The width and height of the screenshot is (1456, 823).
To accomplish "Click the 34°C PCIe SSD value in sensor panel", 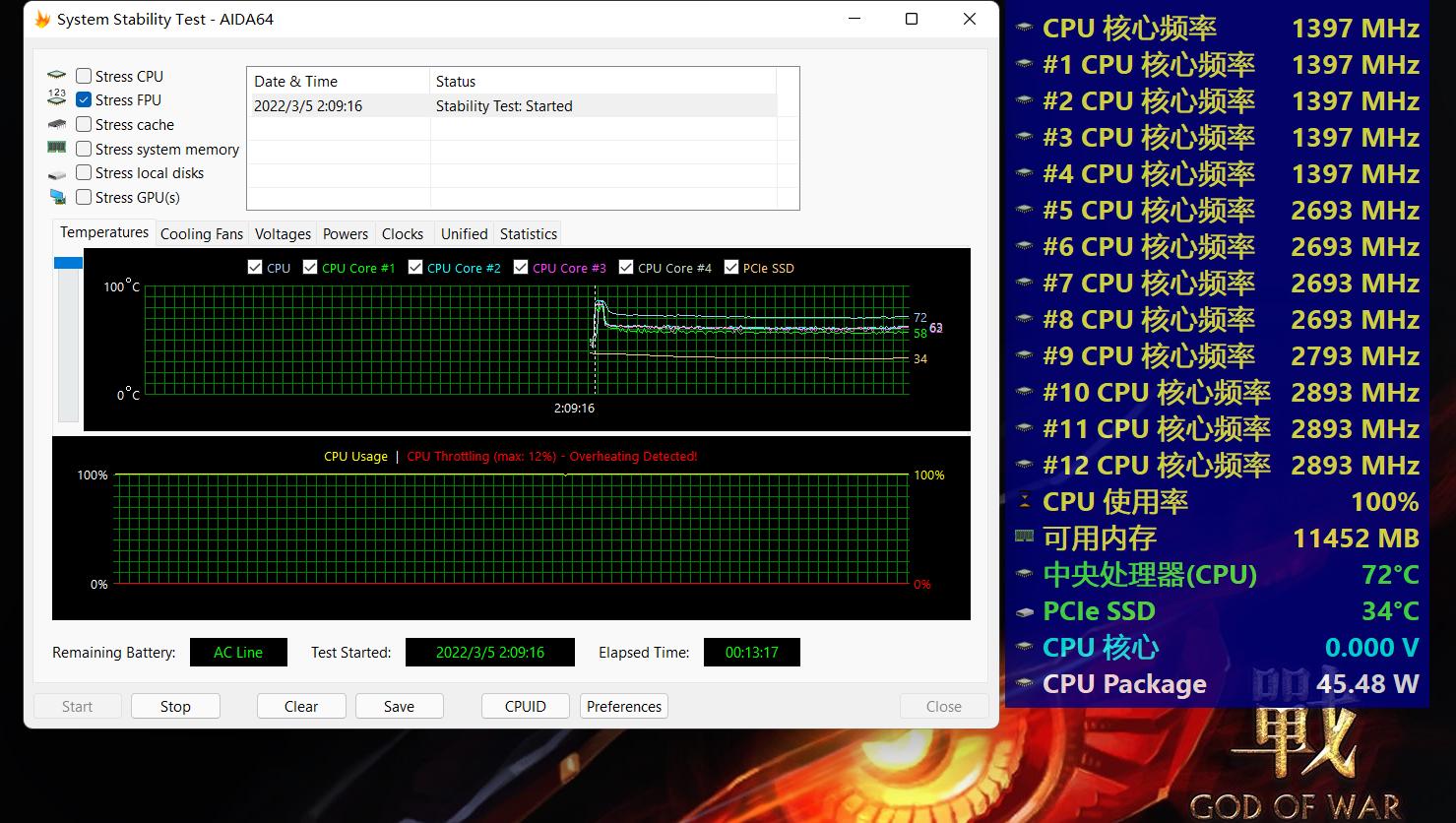I will 1390,611.
